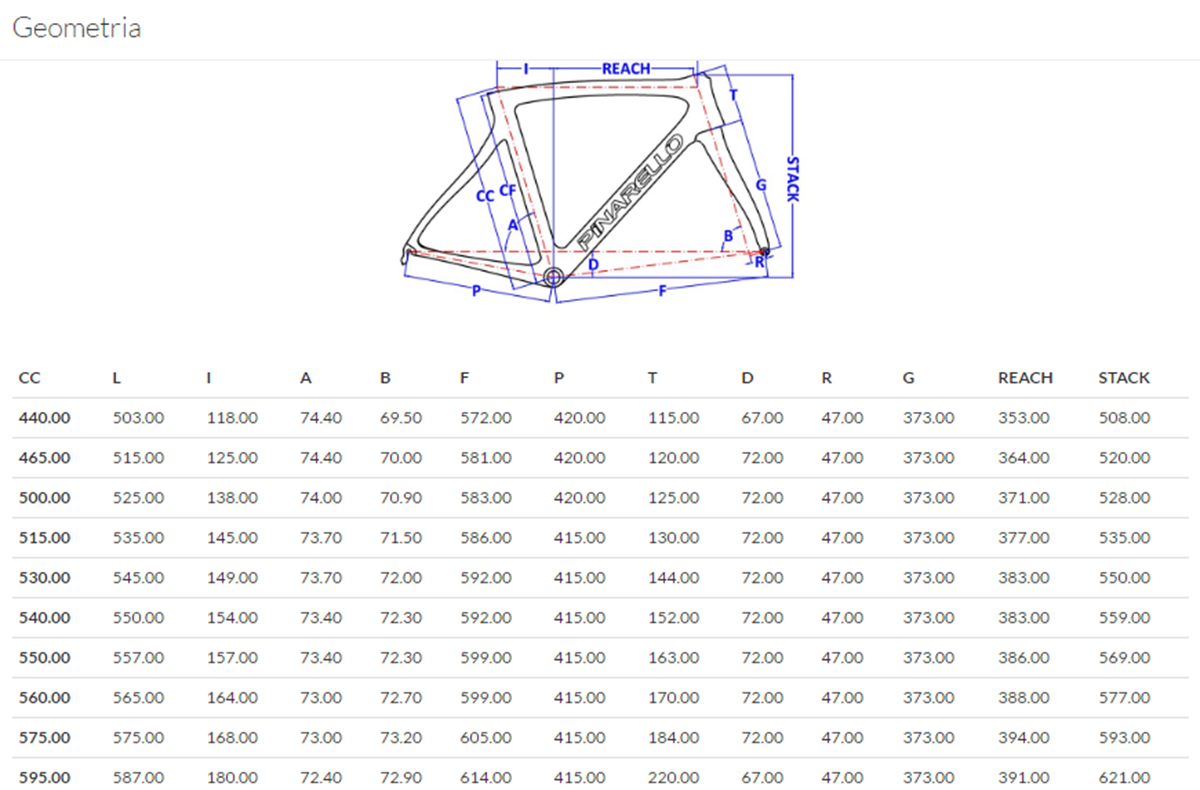Screen dimensions: 1200x790
Task: Click I value 145.00 in the 515.00 row
Action: [x=231, y=538]
